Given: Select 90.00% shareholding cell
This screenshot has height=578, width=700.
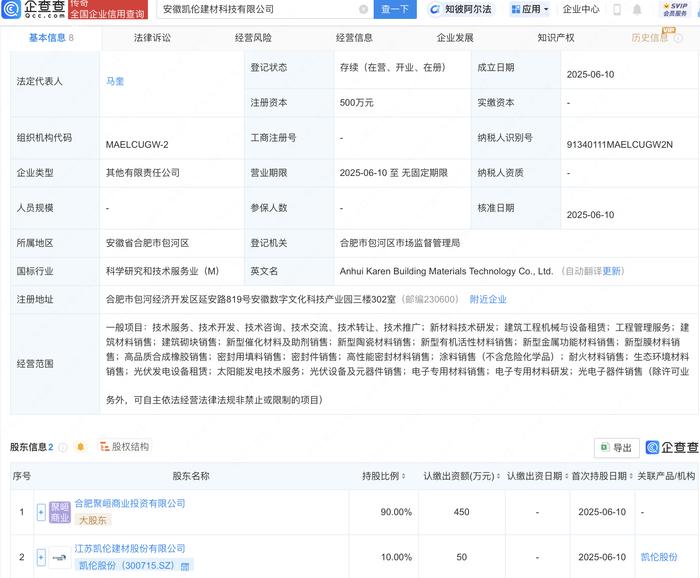Looking at the screenshot, I should tap(396, 512).
